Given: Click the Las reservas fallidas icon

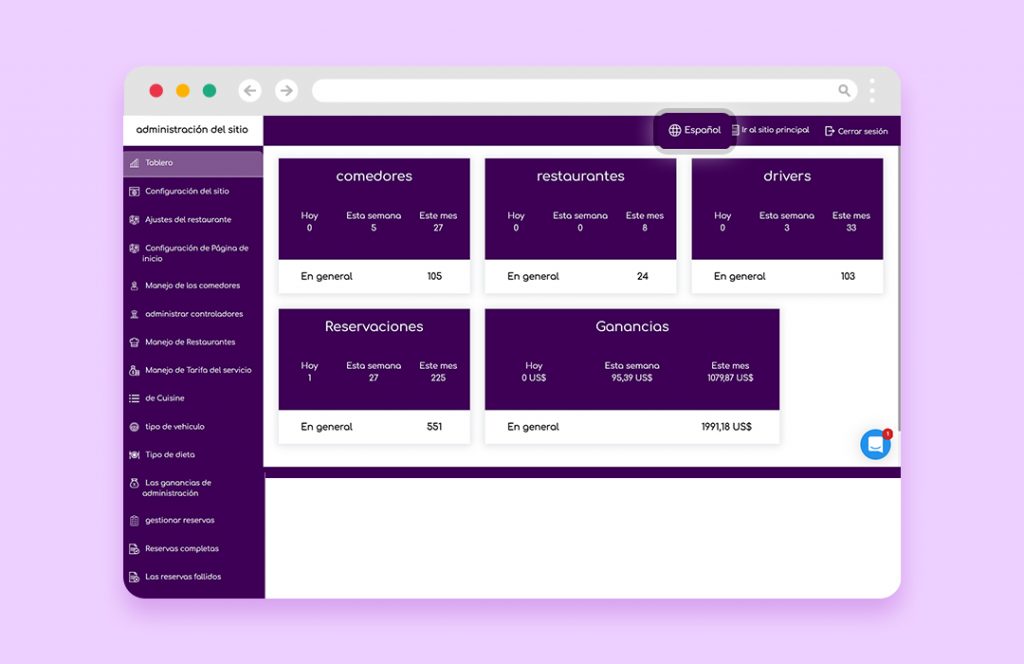Looking at the screenshot, I should pyautogui.click(x=134, y=577).
